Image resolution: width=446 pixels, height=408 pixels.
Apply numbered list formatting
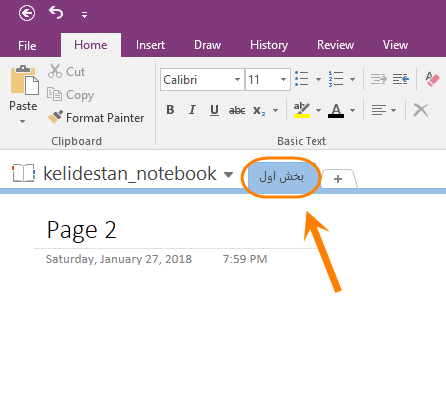click(x=336, y=79)
